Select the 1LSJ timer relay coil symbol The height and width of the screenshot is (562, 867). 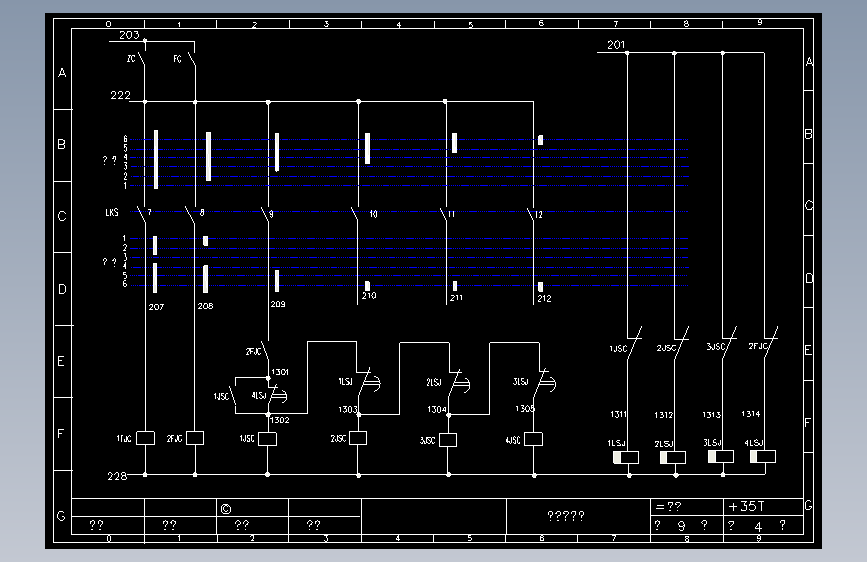(626, 457)
